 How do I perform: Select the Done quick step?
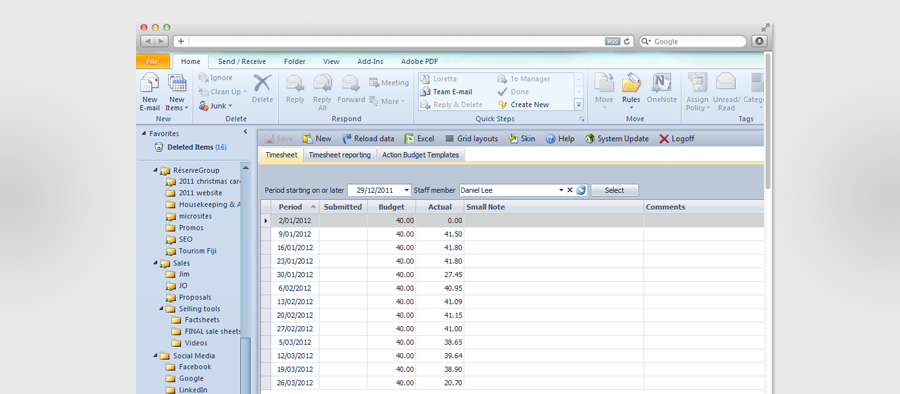[x=513, y=91]
